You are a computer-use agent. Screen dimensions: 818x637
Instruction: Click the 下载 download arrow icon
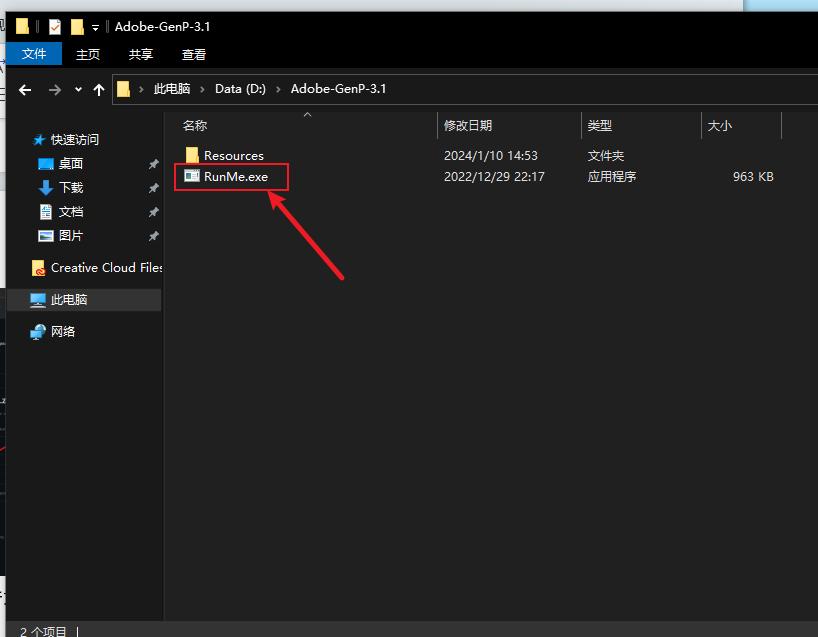click(x=46, y=187)
